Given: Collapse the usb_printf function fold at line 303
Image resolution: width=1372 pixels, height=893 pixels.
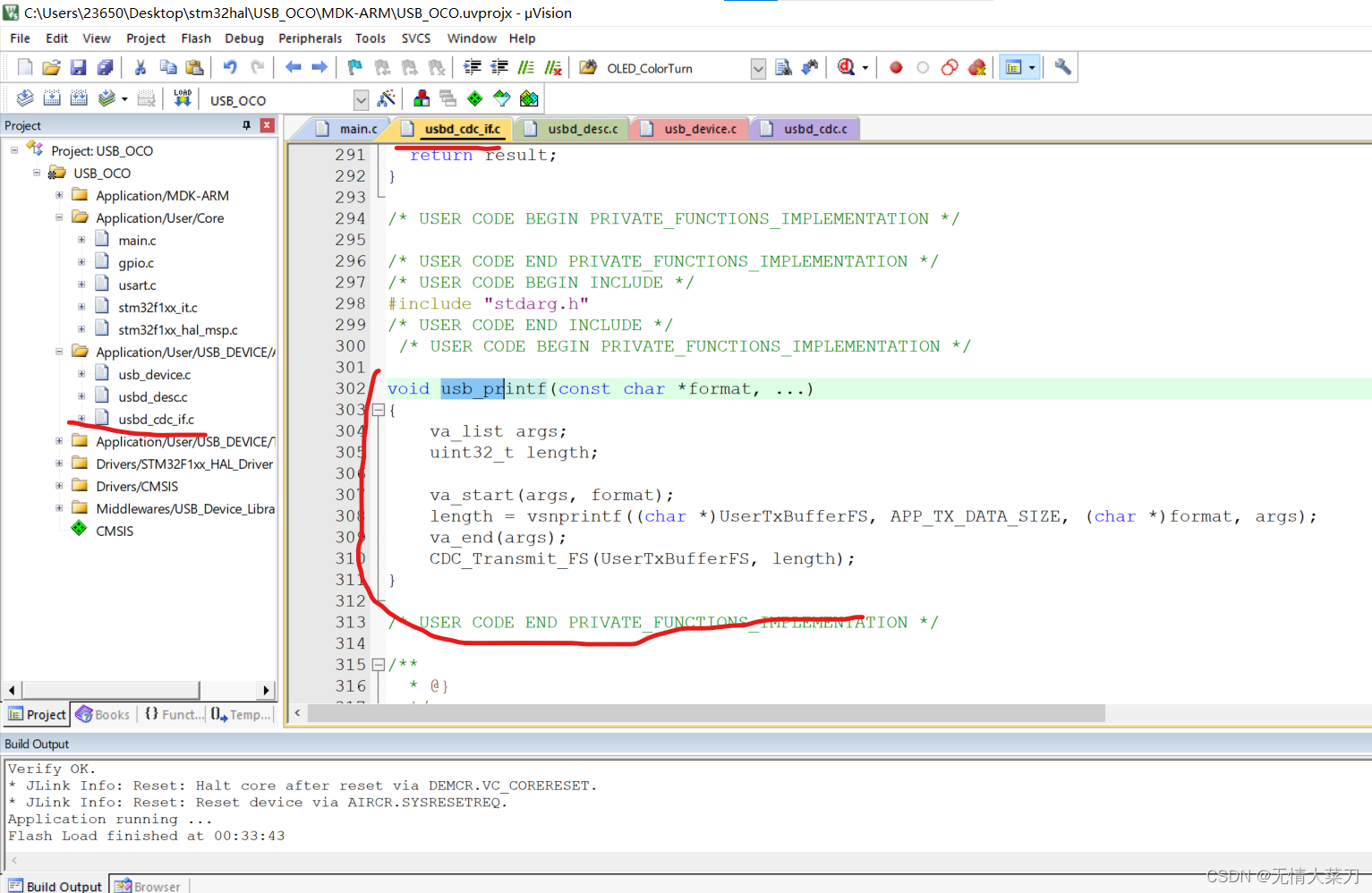Looking at the screenshot, I should pos(379,410).
